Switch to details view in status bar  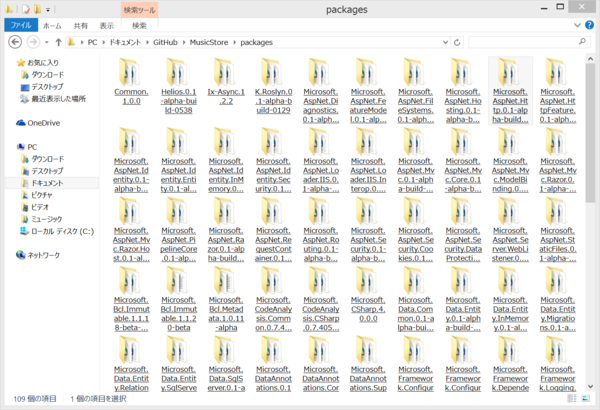tap(572, 399)
